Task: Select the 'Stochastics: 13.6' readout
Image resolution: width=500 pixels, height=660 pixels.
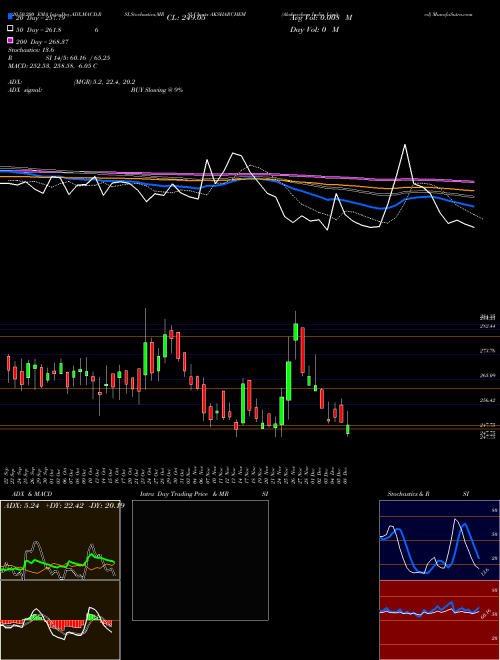Action: tap(31, 50)
